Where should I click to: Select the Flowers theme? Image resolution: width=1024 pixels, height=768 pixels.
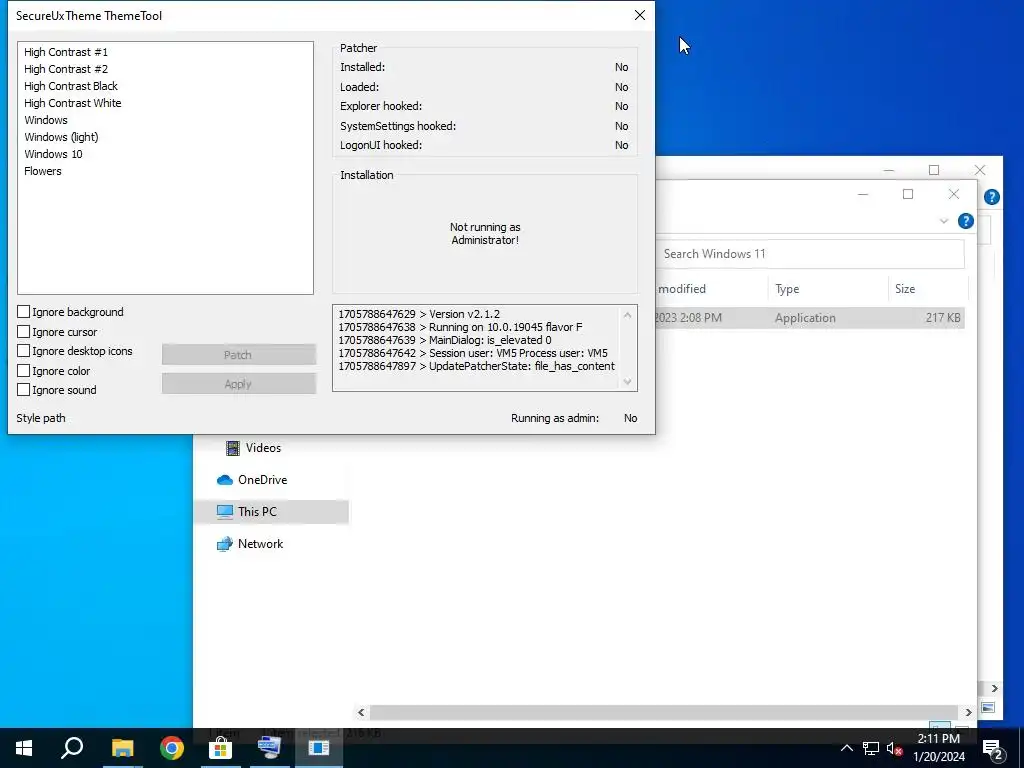pyautogui.click(x=43, y=171)
